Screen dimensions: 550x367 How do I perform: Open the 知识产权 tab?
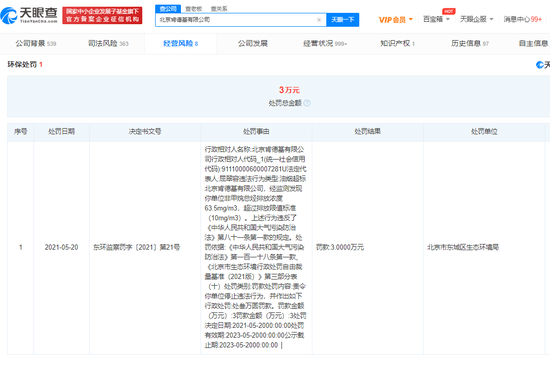[x=397, y=44]
